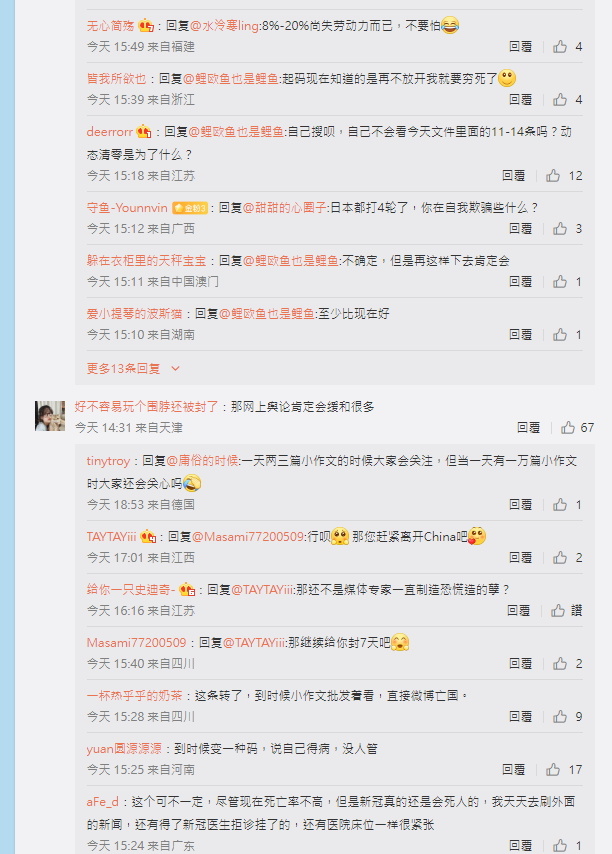Reply to Masami77200509's comment from 四川

[x=520, y=663]
